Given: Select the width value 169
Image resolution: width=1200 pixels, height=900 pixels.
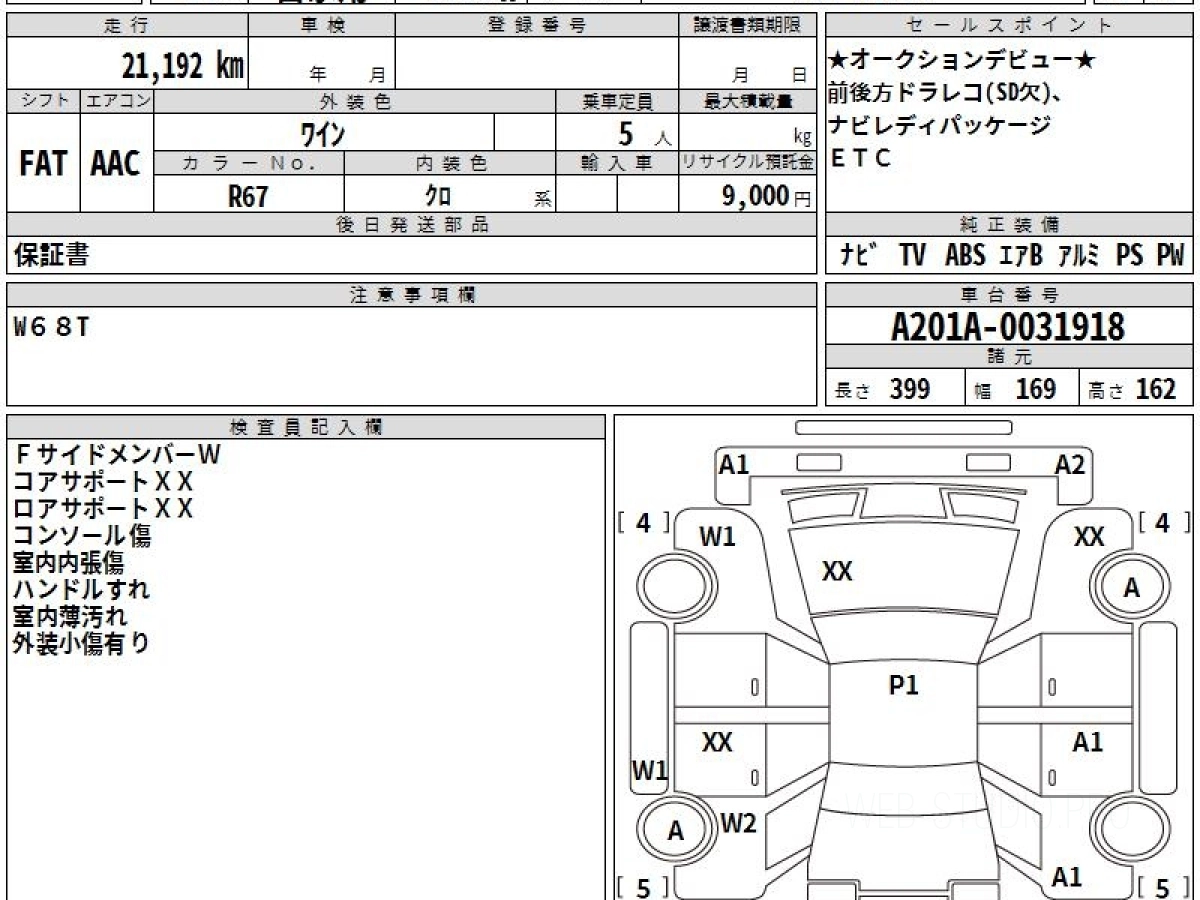Looking at the screenshot, I should click(1036, 389).
